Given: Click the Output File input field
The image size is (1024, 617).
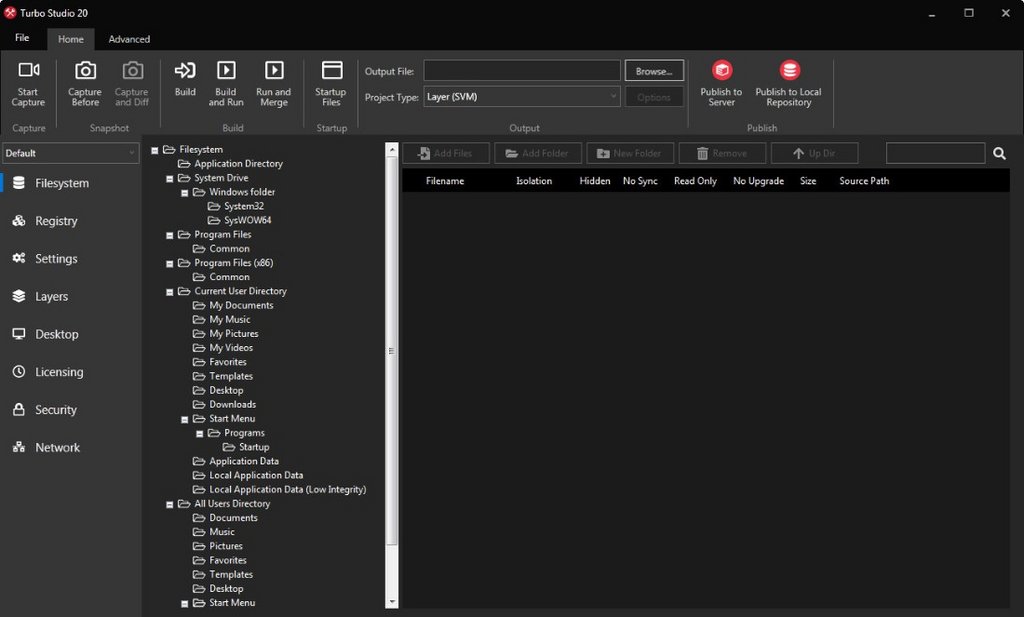Looking at the screenshot, I should coord(522,71).
